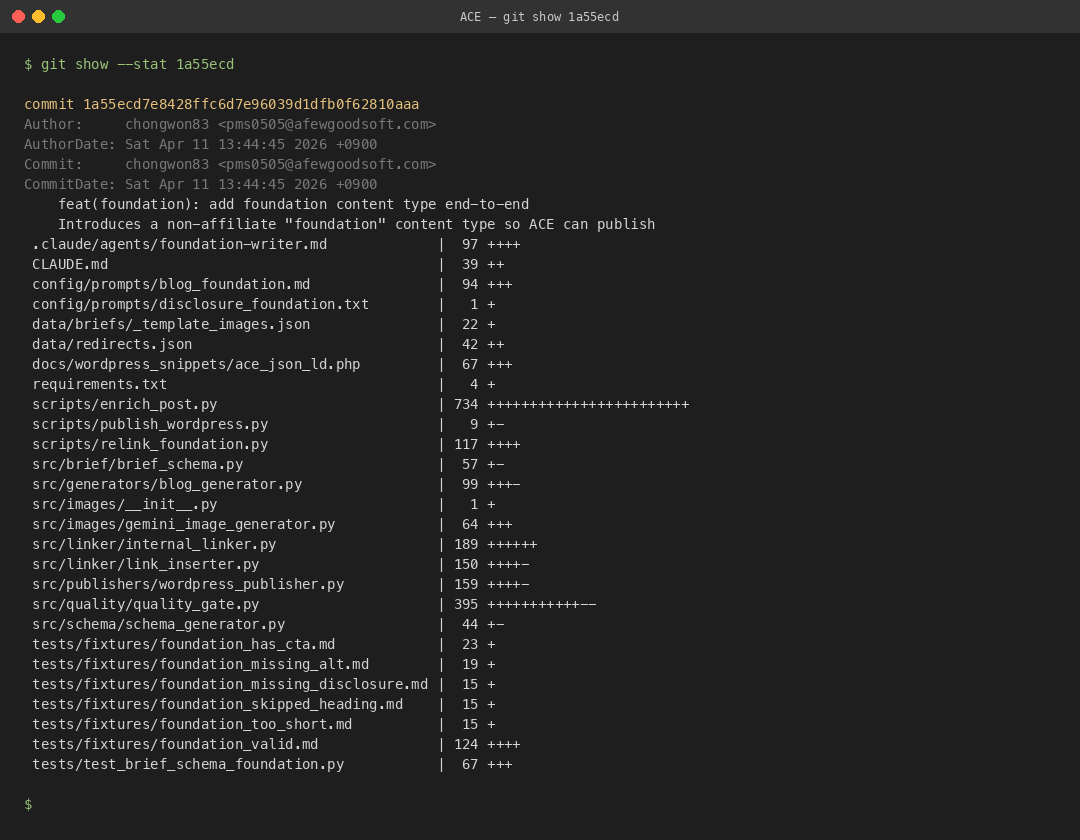Click the yellow commit hash line
This screenshot has width=1080, height=840.
(x=221, y=104)
